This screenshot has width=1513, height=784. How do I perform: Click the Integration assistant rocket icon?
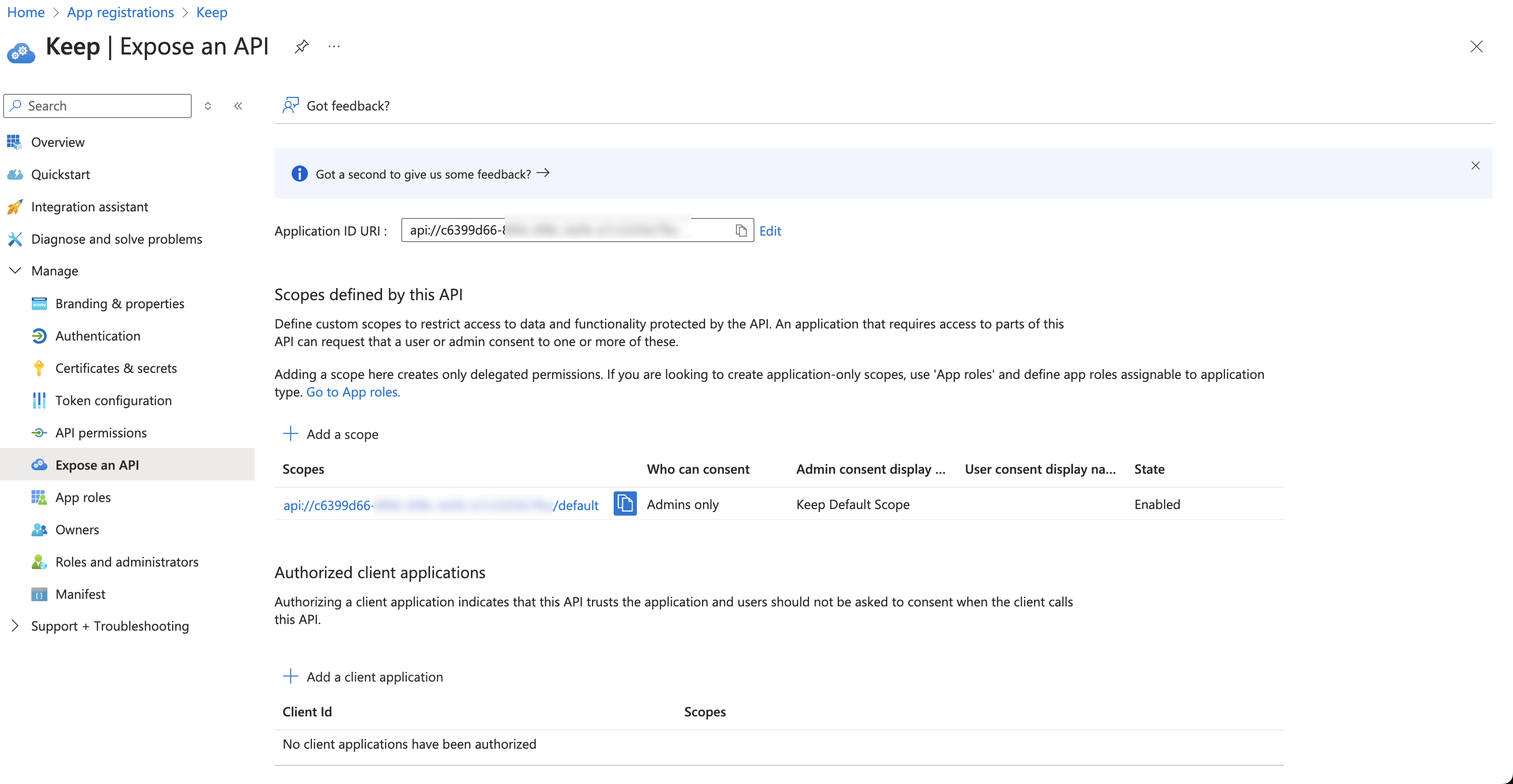tap(15, 206)
